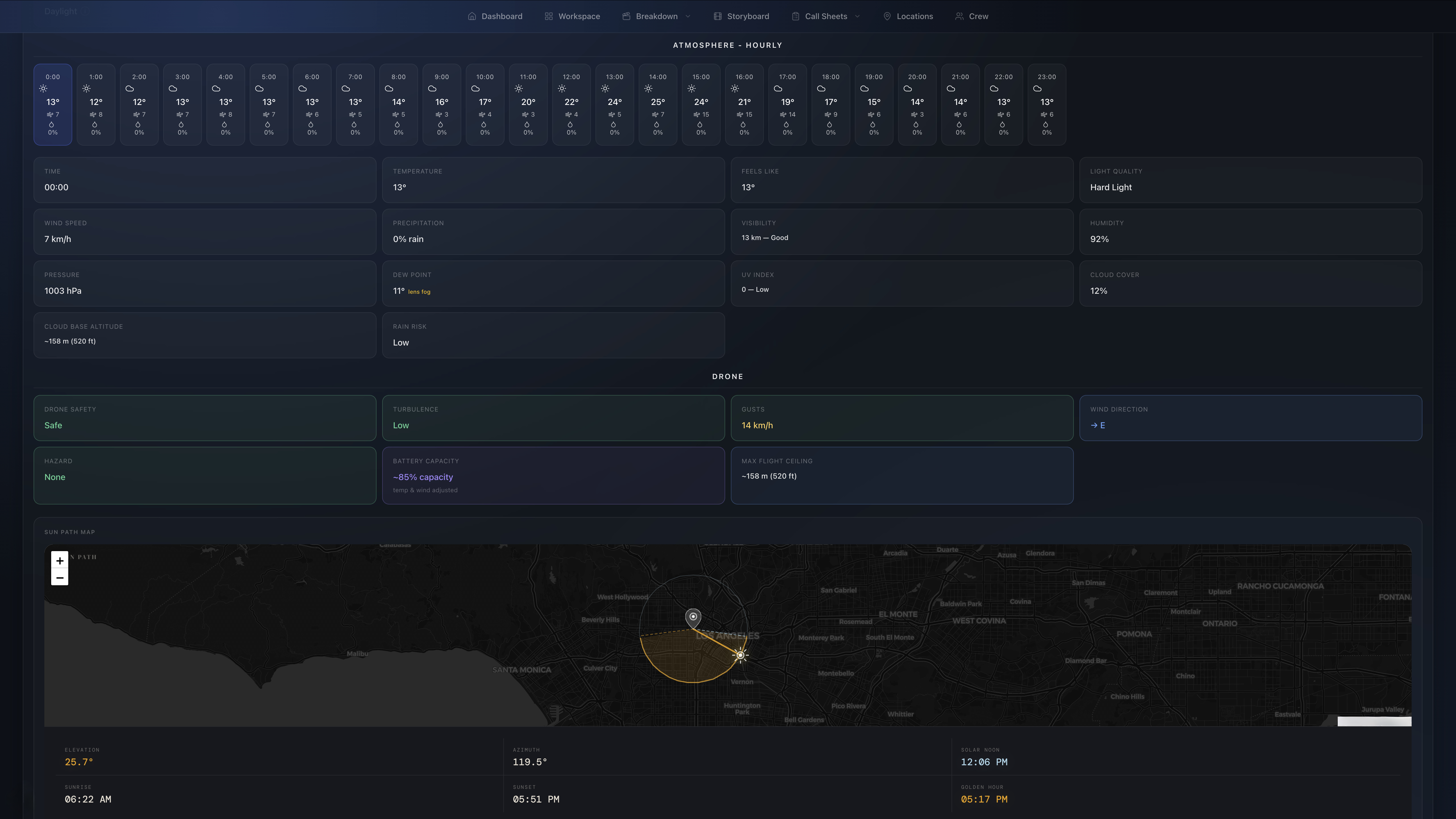The width and height of the screenshot is (1456, 819).
Task: Open the Breakdown menu
Action: tap(656, 16)
